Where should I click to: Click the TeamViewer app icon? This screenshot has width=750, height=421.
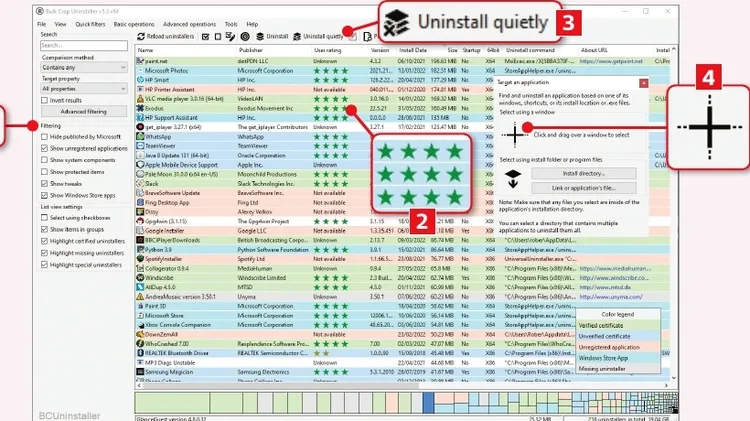pyautogui.click(x=140, y=146)
